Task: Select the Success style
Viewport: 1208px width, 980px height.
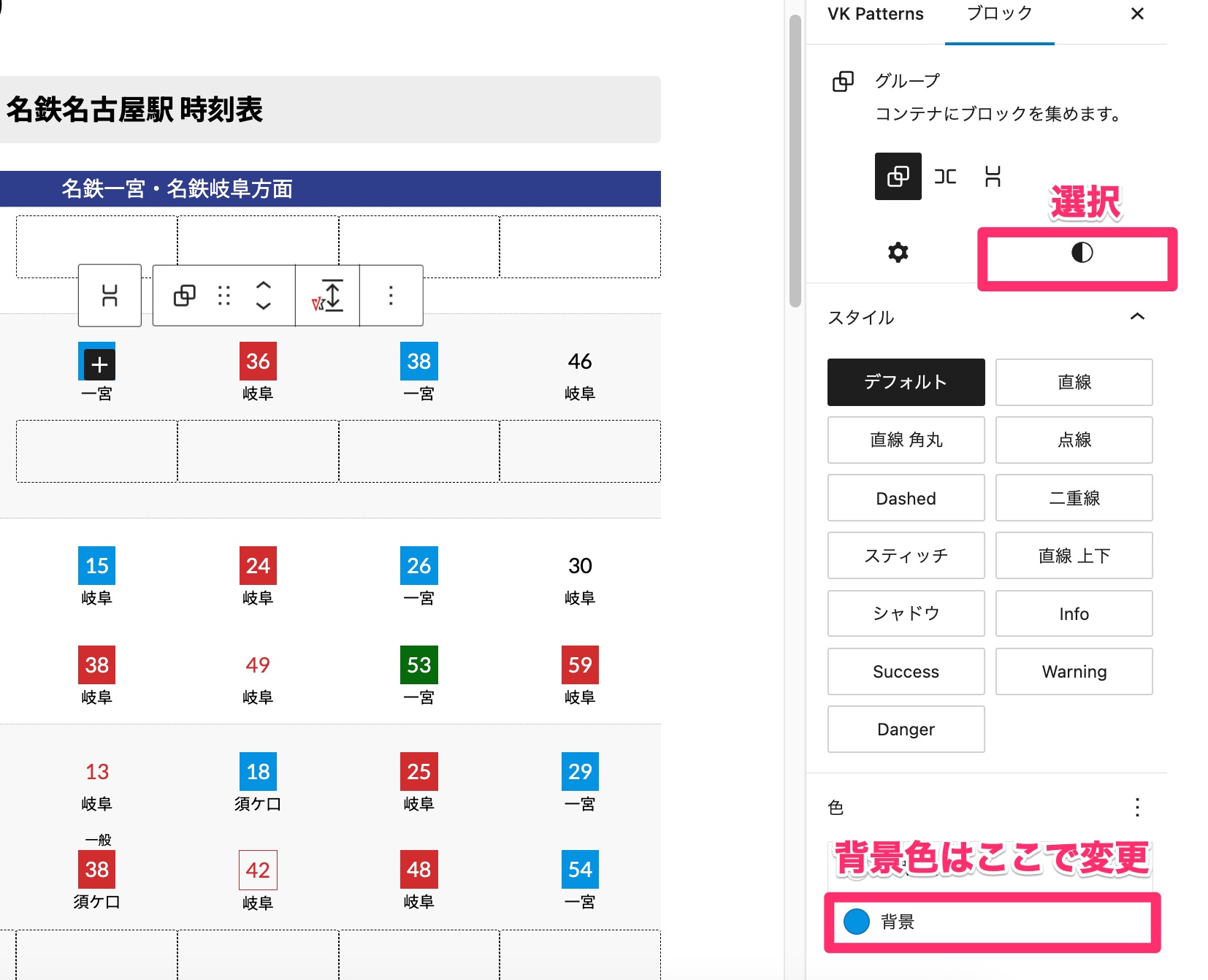Action: click(906, 671)
